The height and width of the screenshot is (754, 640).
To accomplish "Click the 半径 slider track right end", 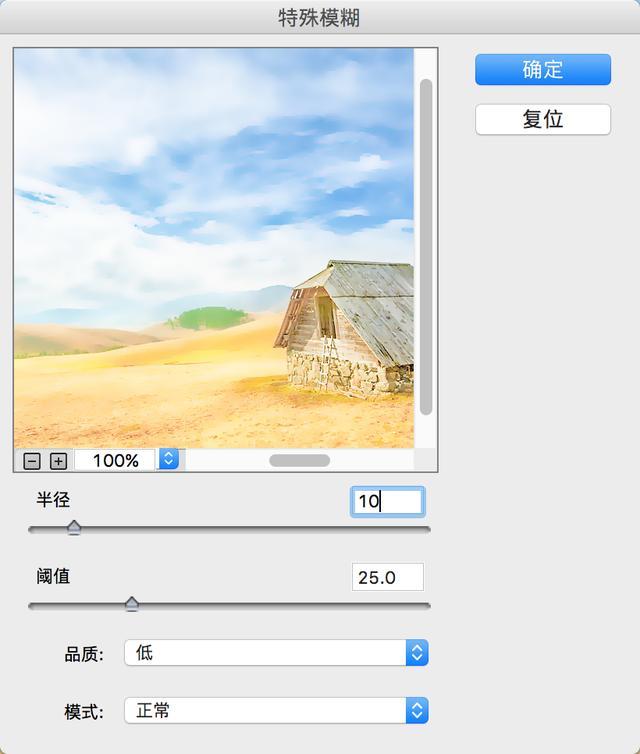I will (x=426, y=529).
